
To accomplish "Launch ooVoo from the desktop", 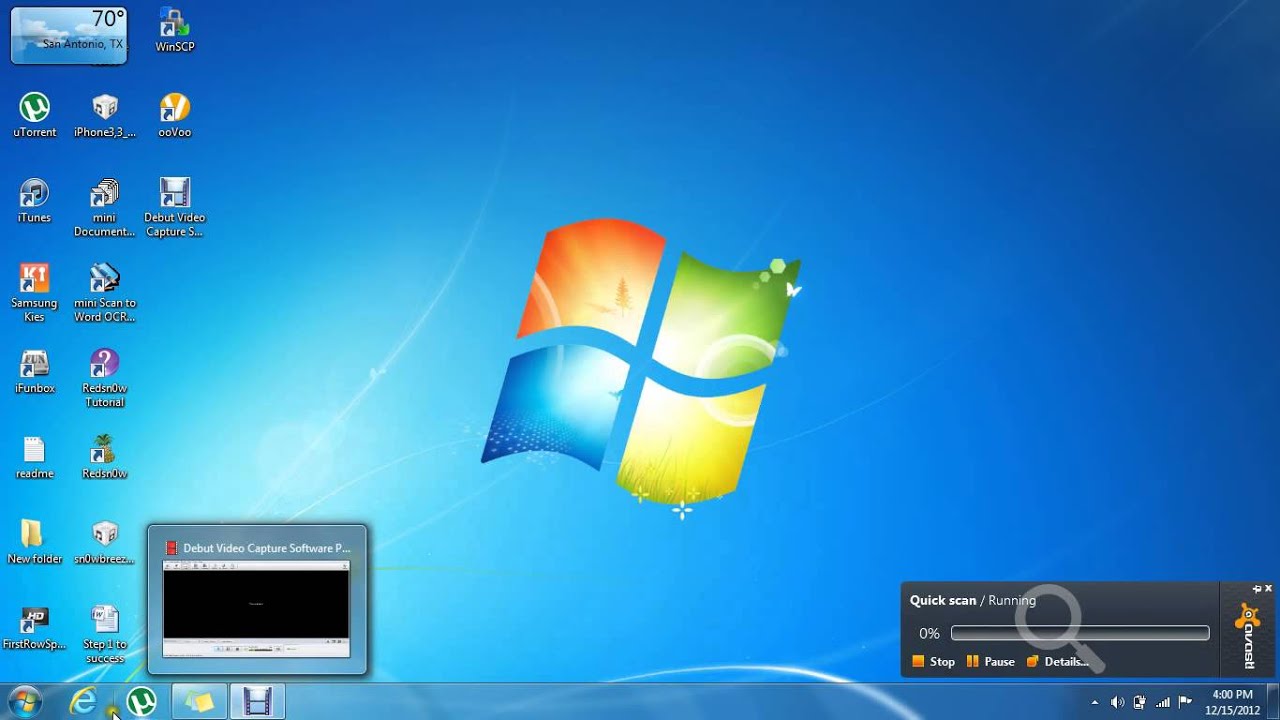I will (x=174, y=115).
